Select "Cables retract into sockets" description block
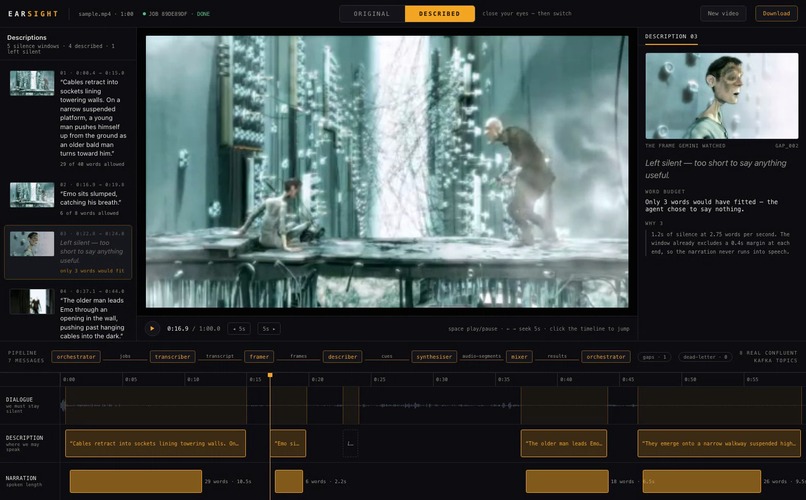 [x=155, y=443]
